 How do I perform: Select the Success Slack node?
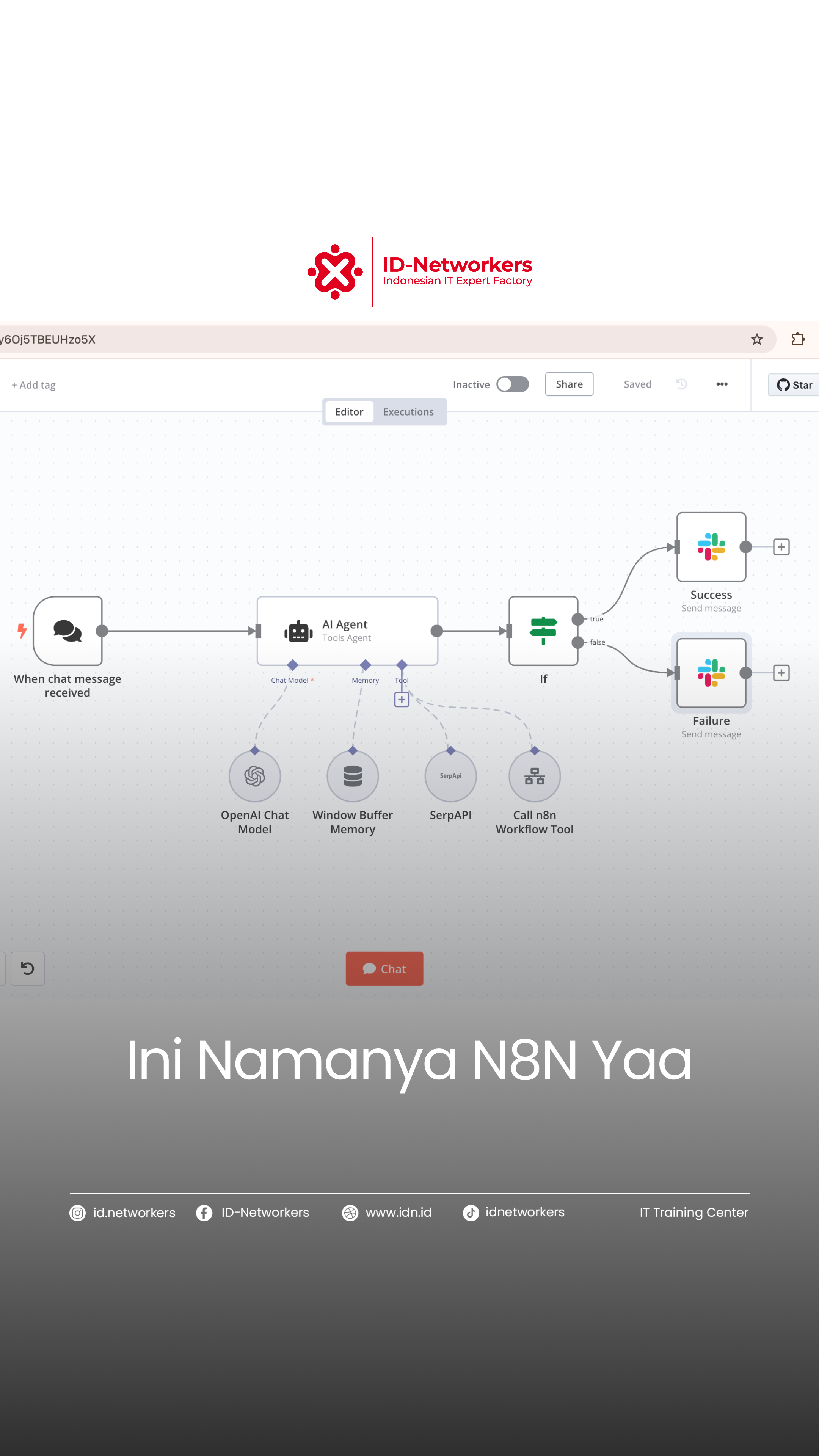[711, 546]
